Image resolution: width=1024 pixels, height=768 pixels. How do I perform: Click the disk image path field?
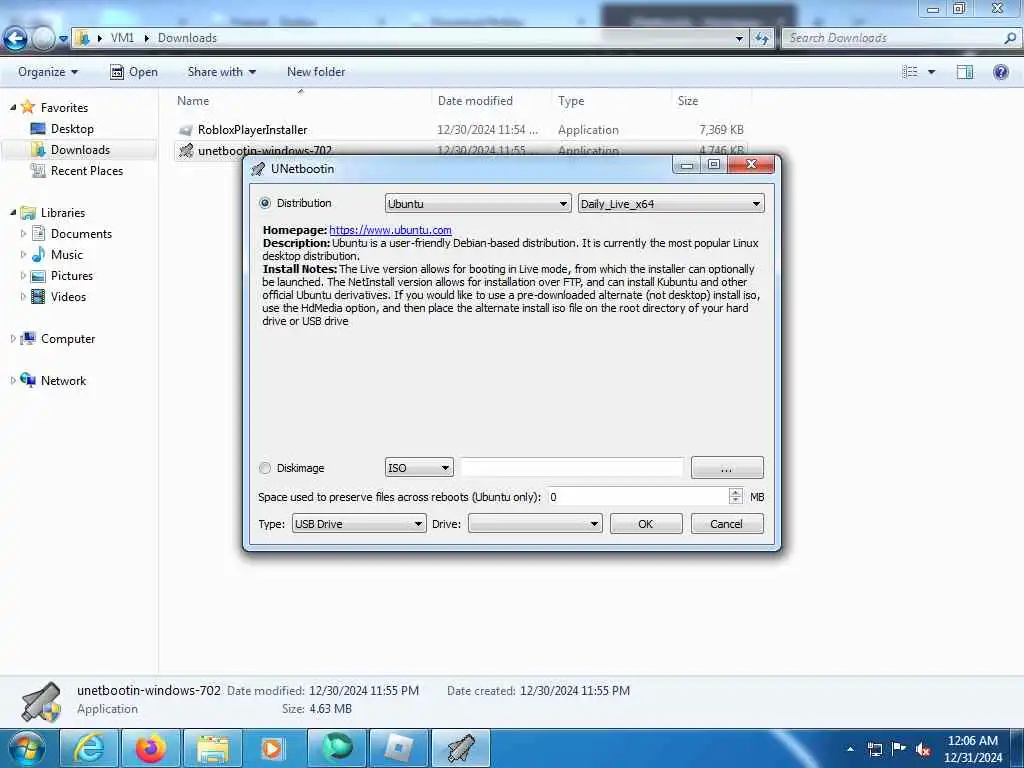coord(572,468)
